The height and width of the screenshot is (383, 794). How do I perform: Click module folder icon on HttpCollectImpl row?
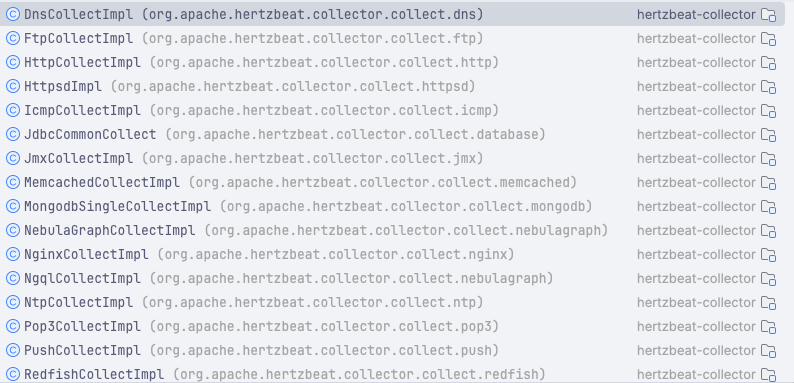(769, 63)
